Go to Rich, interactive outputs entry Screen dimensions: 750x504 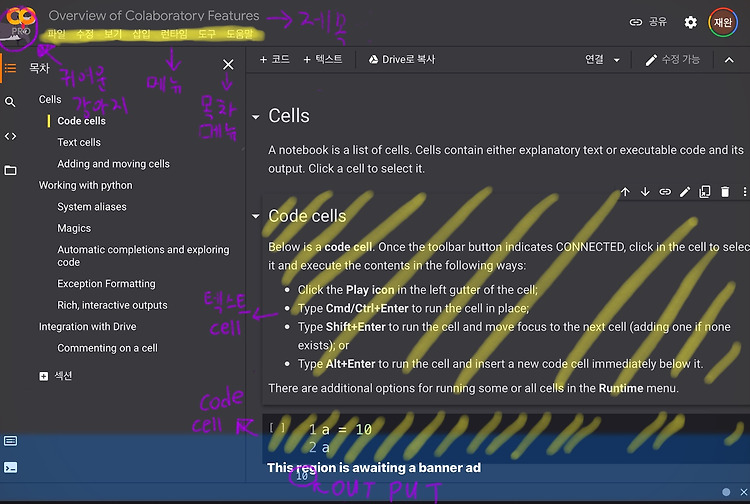pos(112,305)
